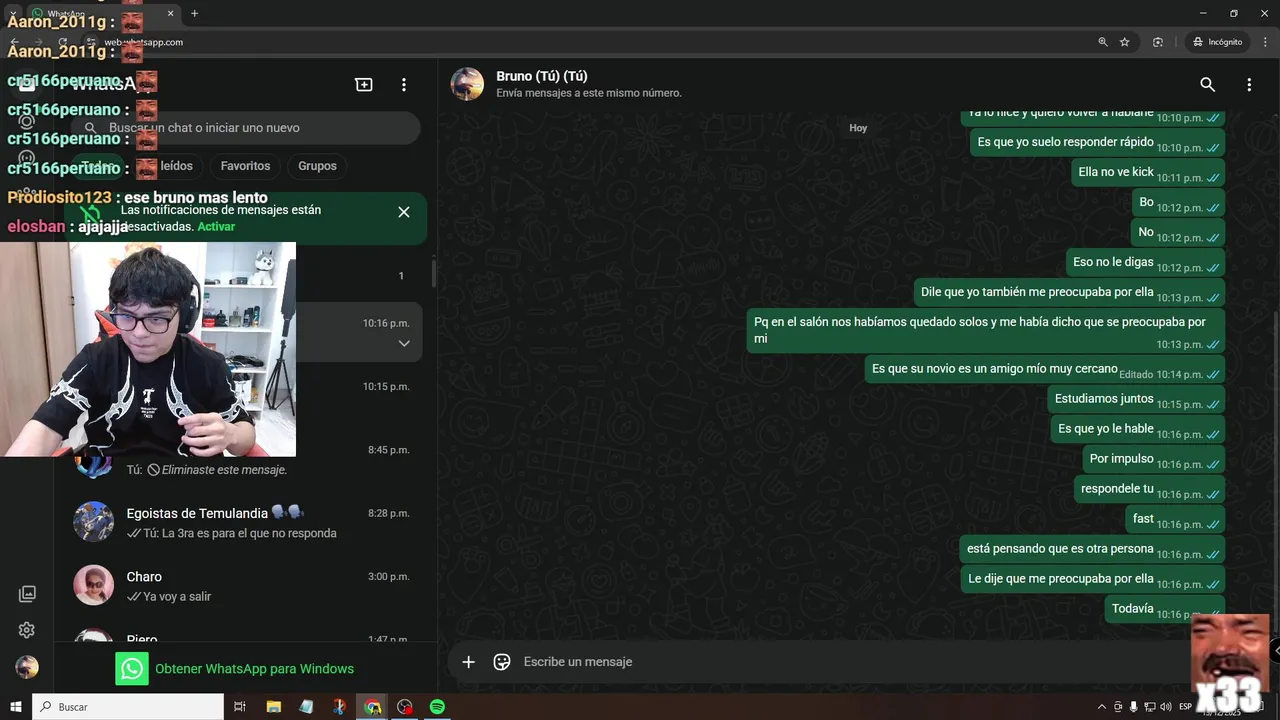Image resolution: width=1280 pixels, height=720 pixels.
Task: Dismiss the notifications disabled banner
Action: click(404, 212)
